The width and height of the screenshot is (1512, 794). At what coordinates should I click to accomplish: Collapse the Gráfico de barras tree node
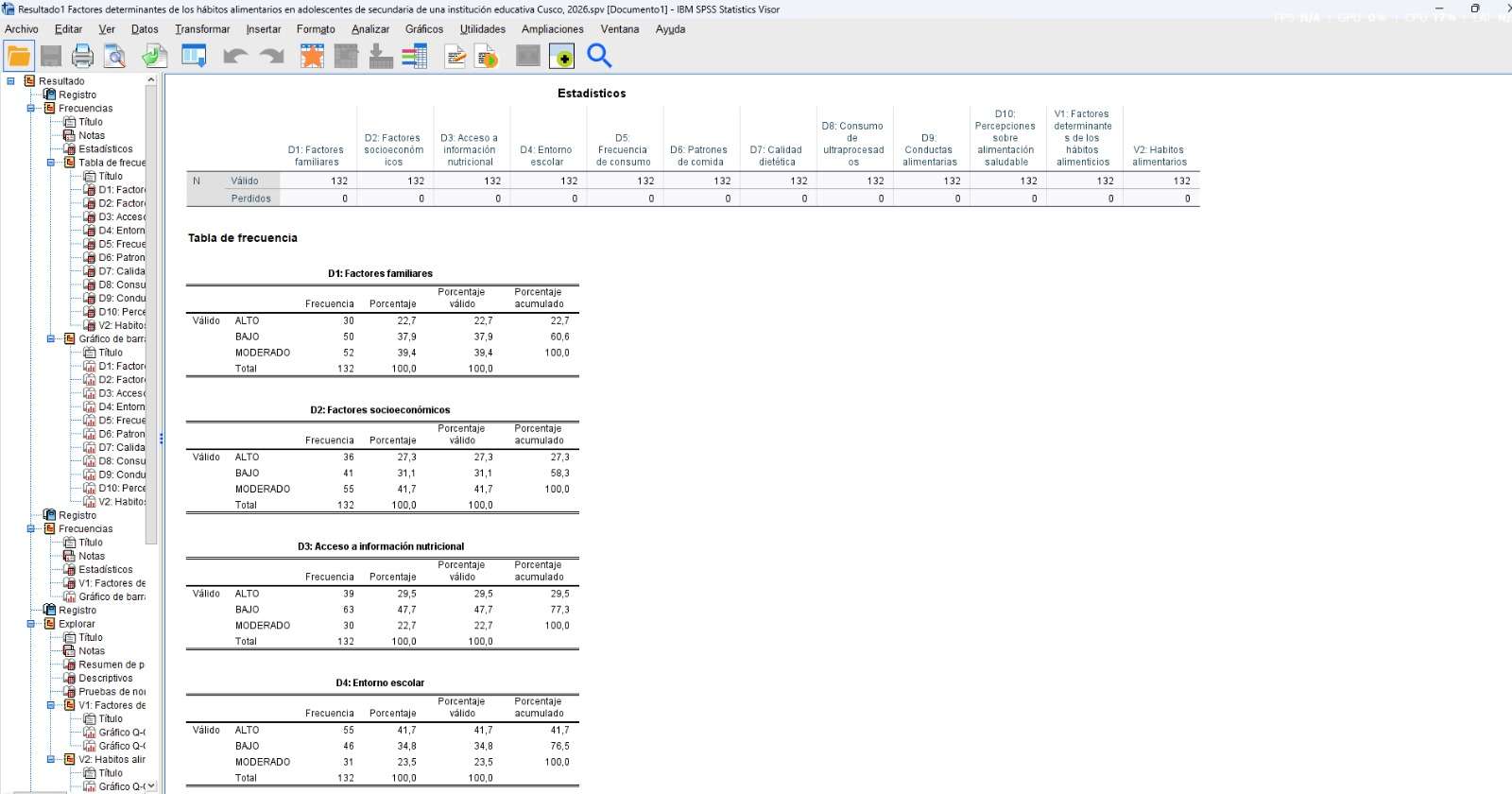51,339
